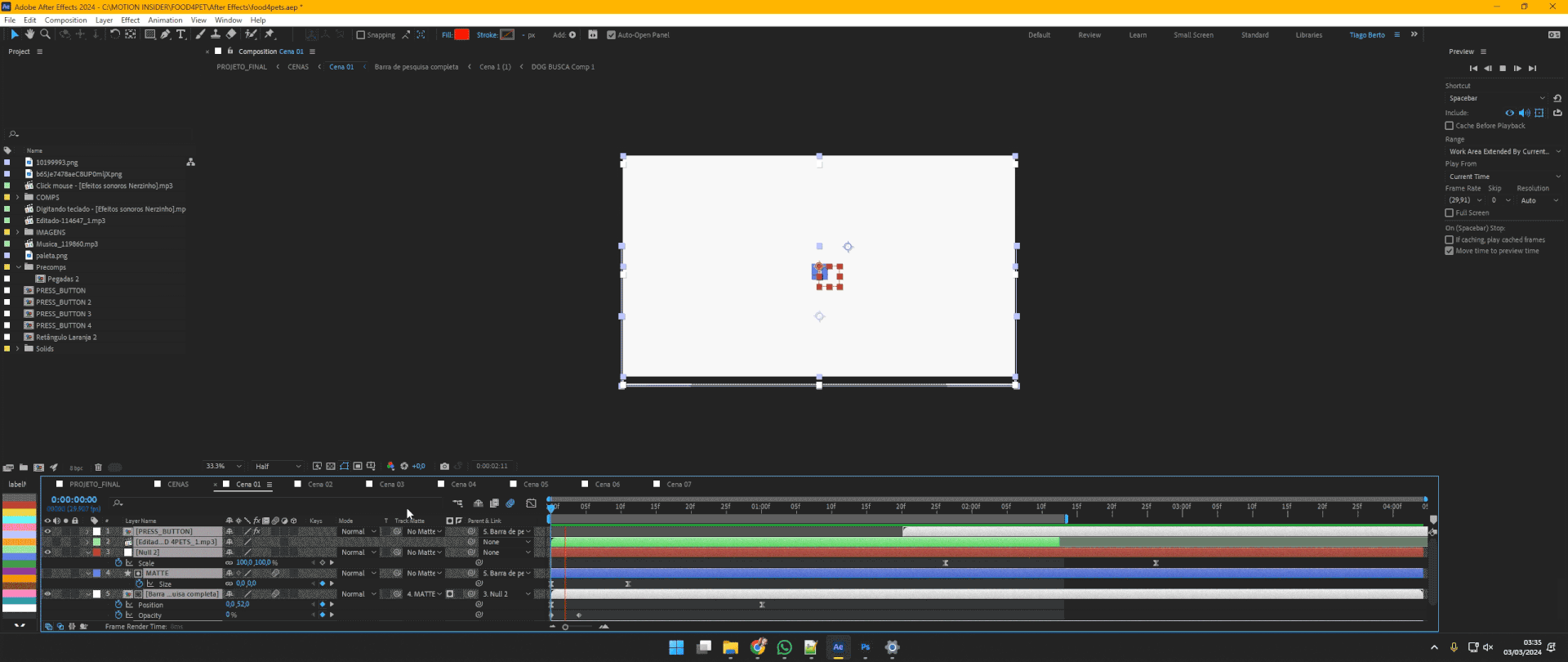Click the timeline zoom slider
Image resolution: width=1568 pixels, height=662 pixels.
[x=565, y=627]
